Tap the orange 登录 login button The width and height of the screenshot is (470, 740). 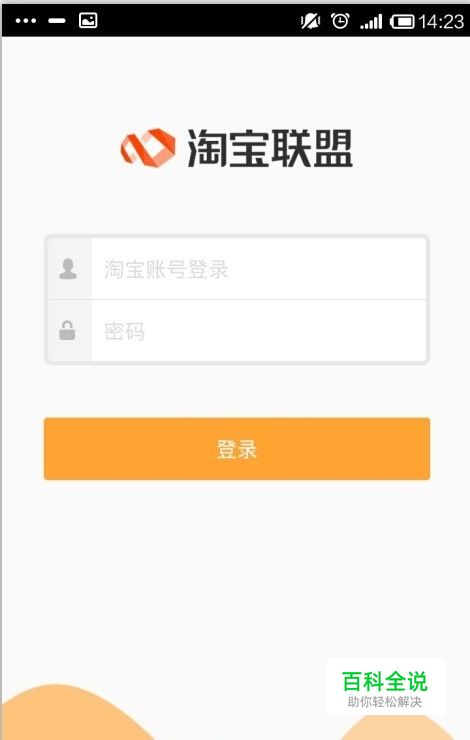(x=237, y=449)
